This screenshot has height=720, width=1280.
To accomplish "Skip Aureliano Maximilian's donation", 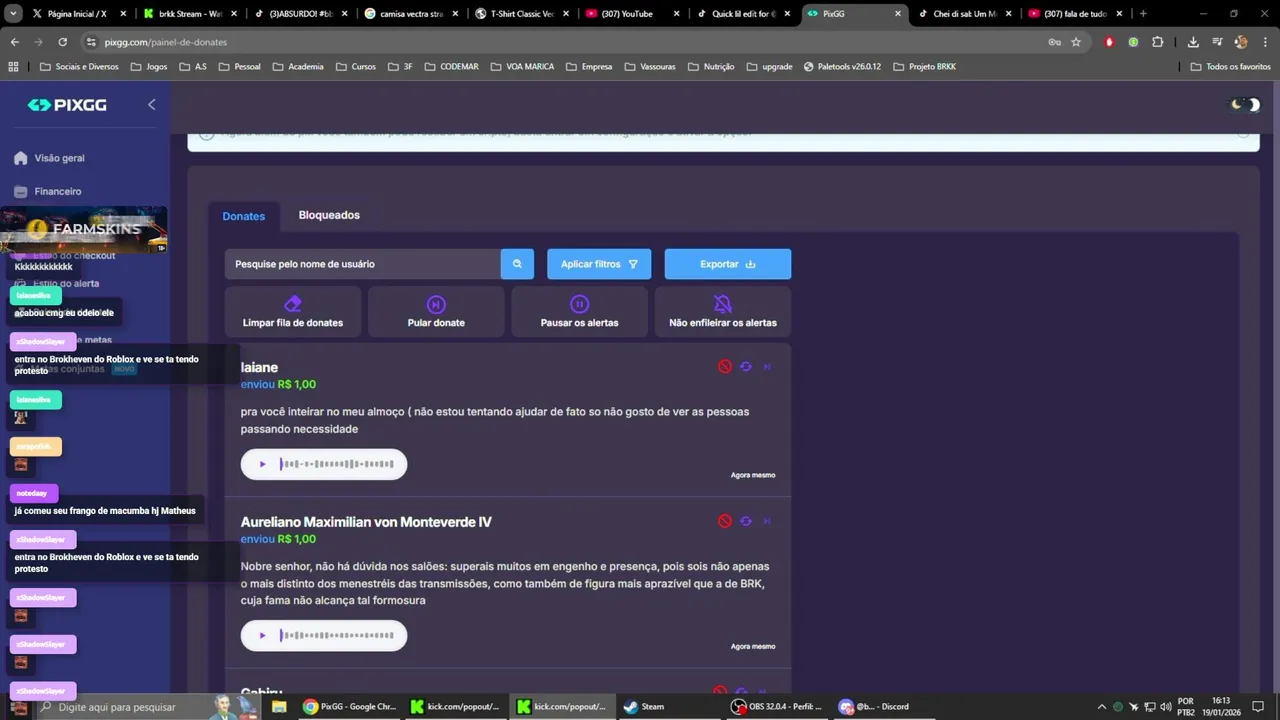I will coord(767,521).
